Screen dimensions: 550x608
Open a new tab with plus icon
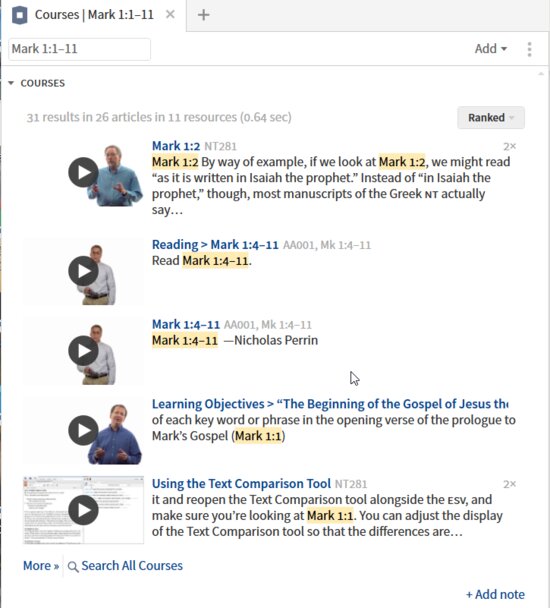click(x=204, y=15)
